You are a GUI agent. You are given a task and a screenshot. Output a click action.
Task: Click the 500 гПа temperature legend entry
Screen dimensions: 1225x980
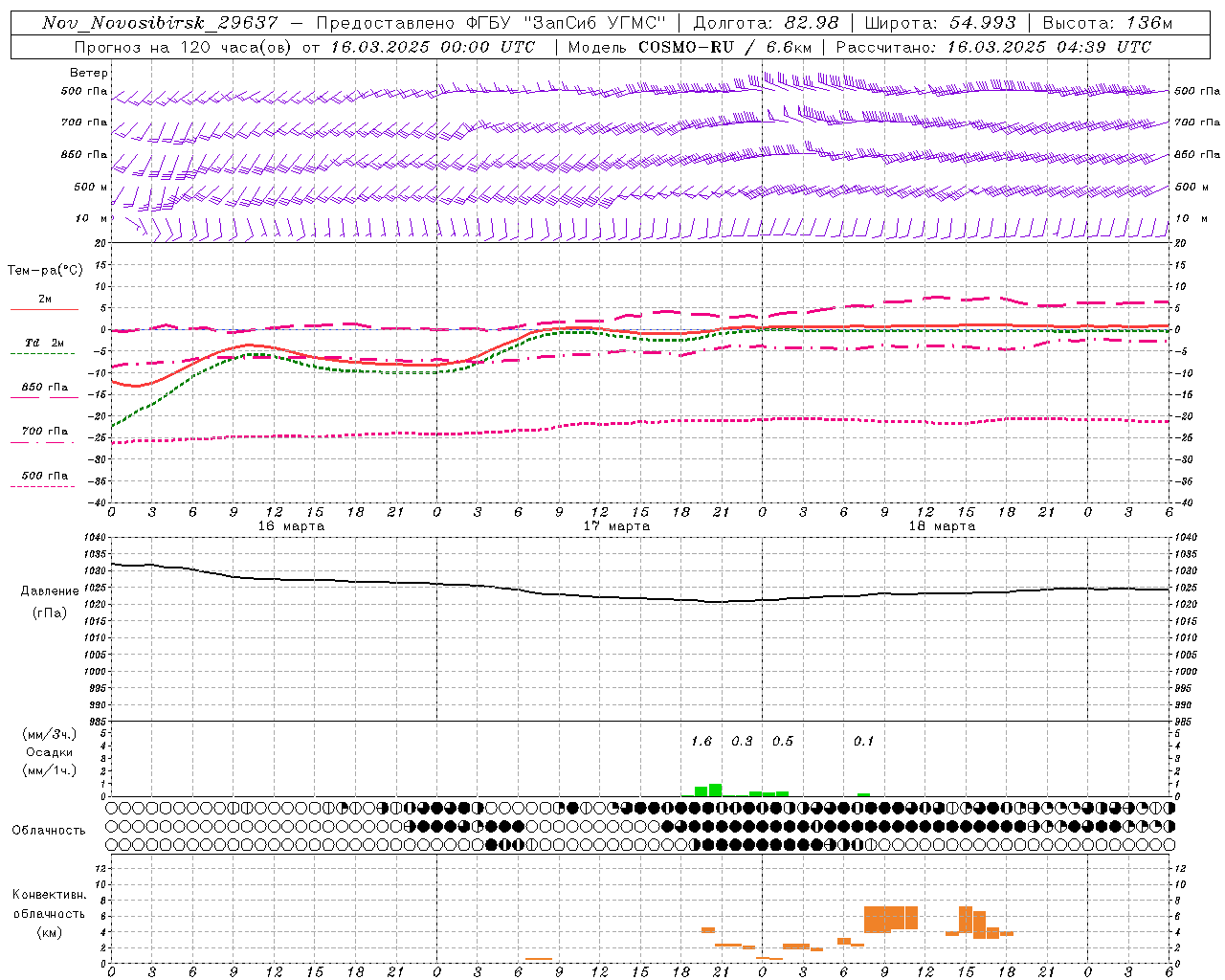coord(44,476)
